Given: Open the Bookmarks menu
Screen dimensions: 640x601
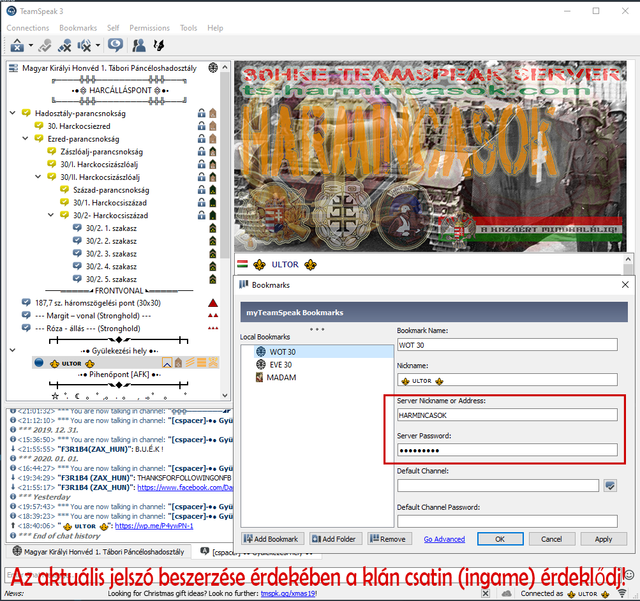Looking at the screenshot, I should pos(78,28).
